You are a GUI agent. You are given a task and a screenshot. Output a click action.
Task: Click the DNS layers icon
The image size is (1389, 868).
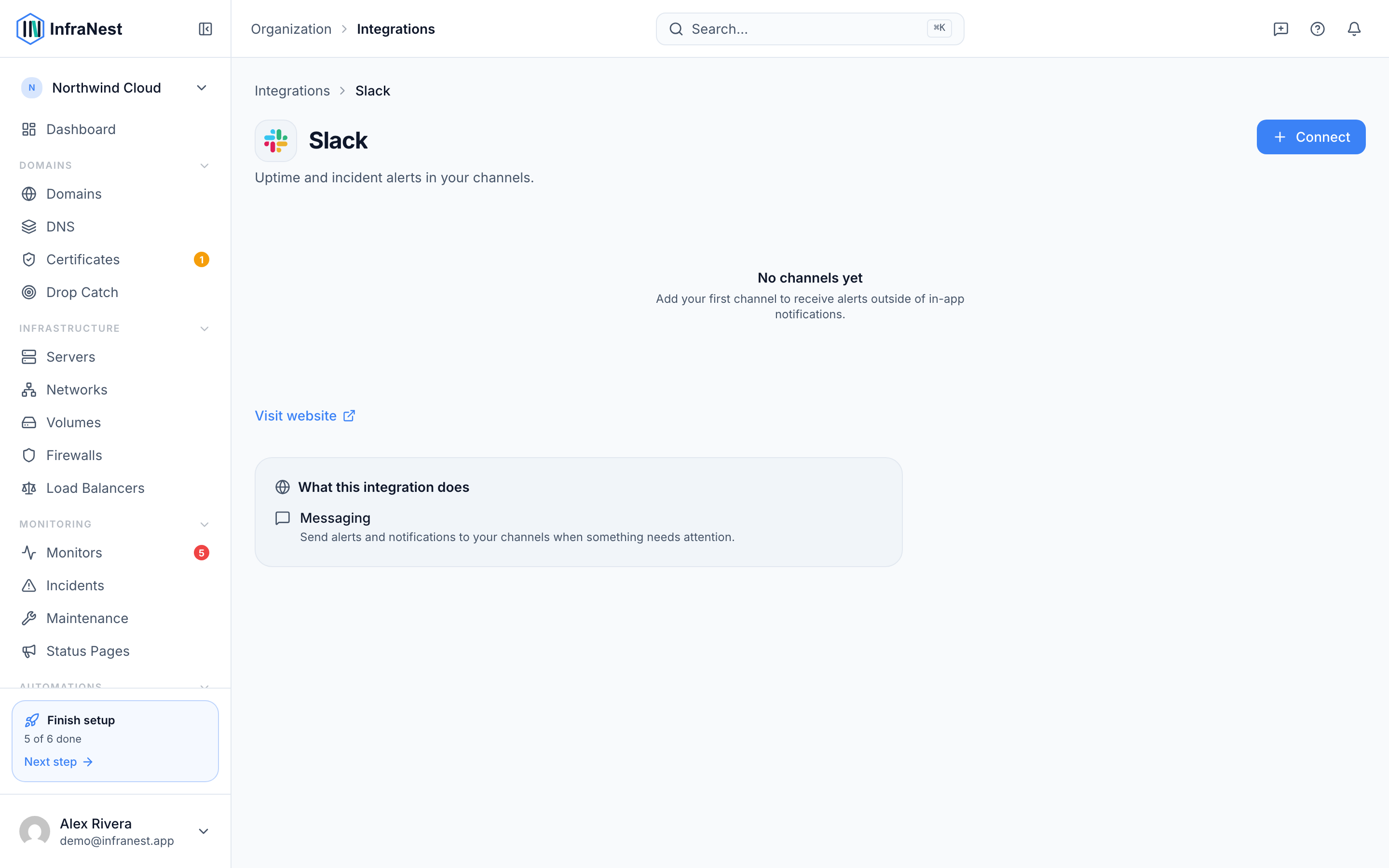(x=29, y=227)
